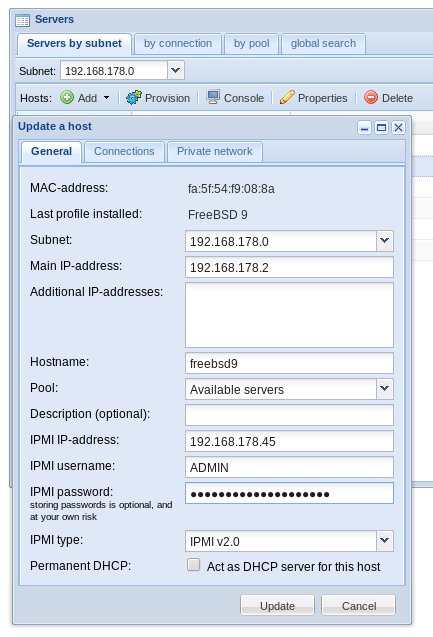Open the Console monitor icon
The image size is (433, 637).
pyautogui.click(x=213, y=98)
